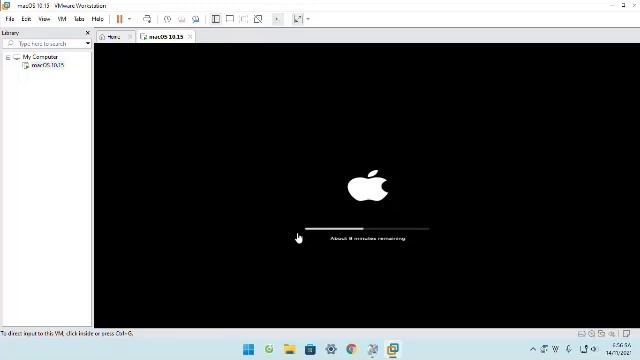Enter full screen mode via toolbar icon
The image size is (640, 360).
[244, 19]
